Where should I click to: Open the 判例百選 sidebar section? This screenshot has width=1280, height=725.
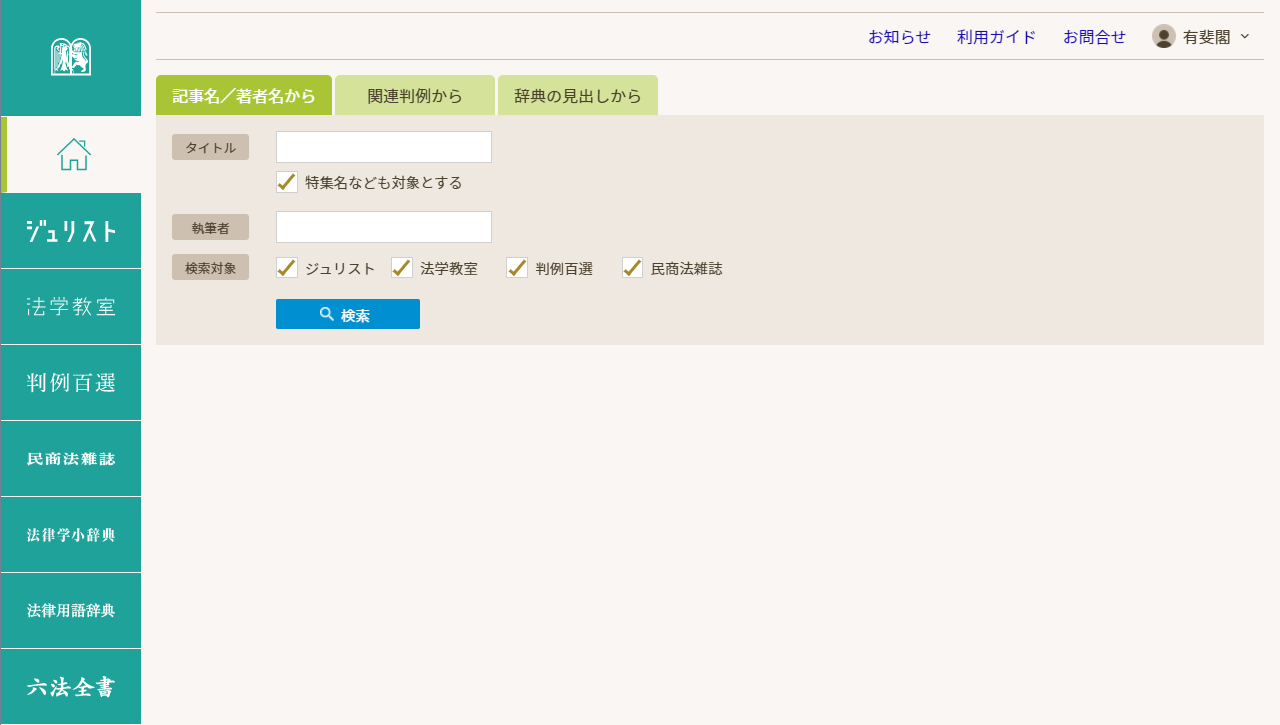(71, 383)
